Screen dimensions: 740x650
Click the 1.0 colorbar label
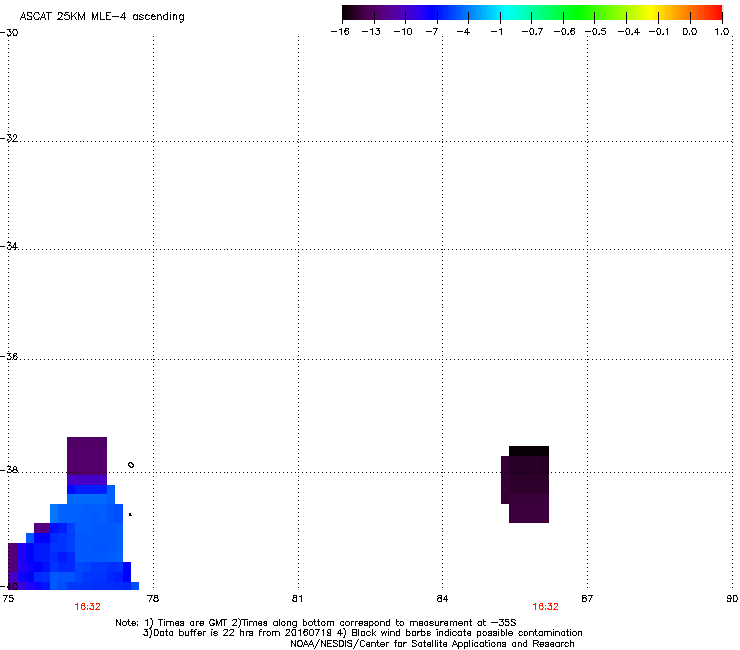(x=722, y=32)
